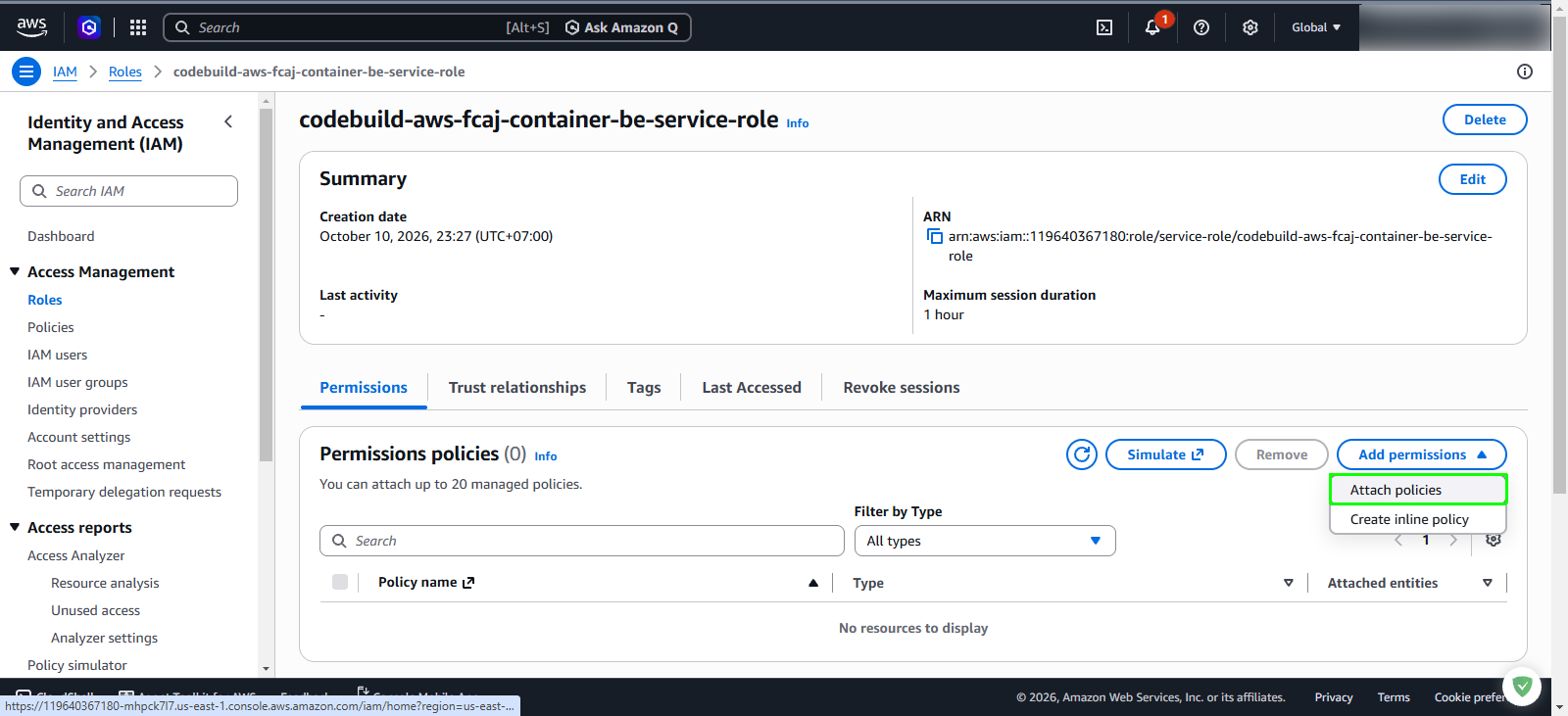Image resolution: width=1568 pixels, height=716 pixels.
Task: Open the console shortcut icon beside AWS logo
Action: (x=89, y=27)
